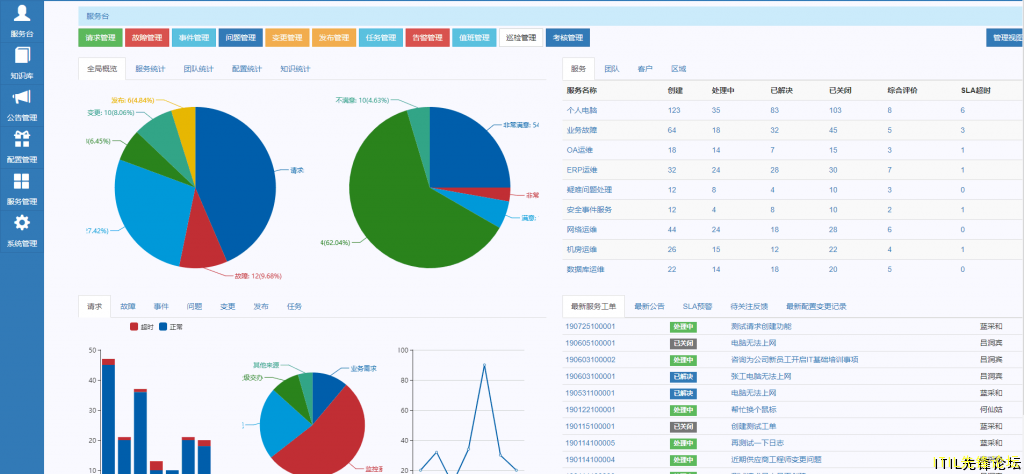The height and width of the screenshot is (474, 1024).
Task: Click the 事件管理 button
Action: click(x=194, y=38)
